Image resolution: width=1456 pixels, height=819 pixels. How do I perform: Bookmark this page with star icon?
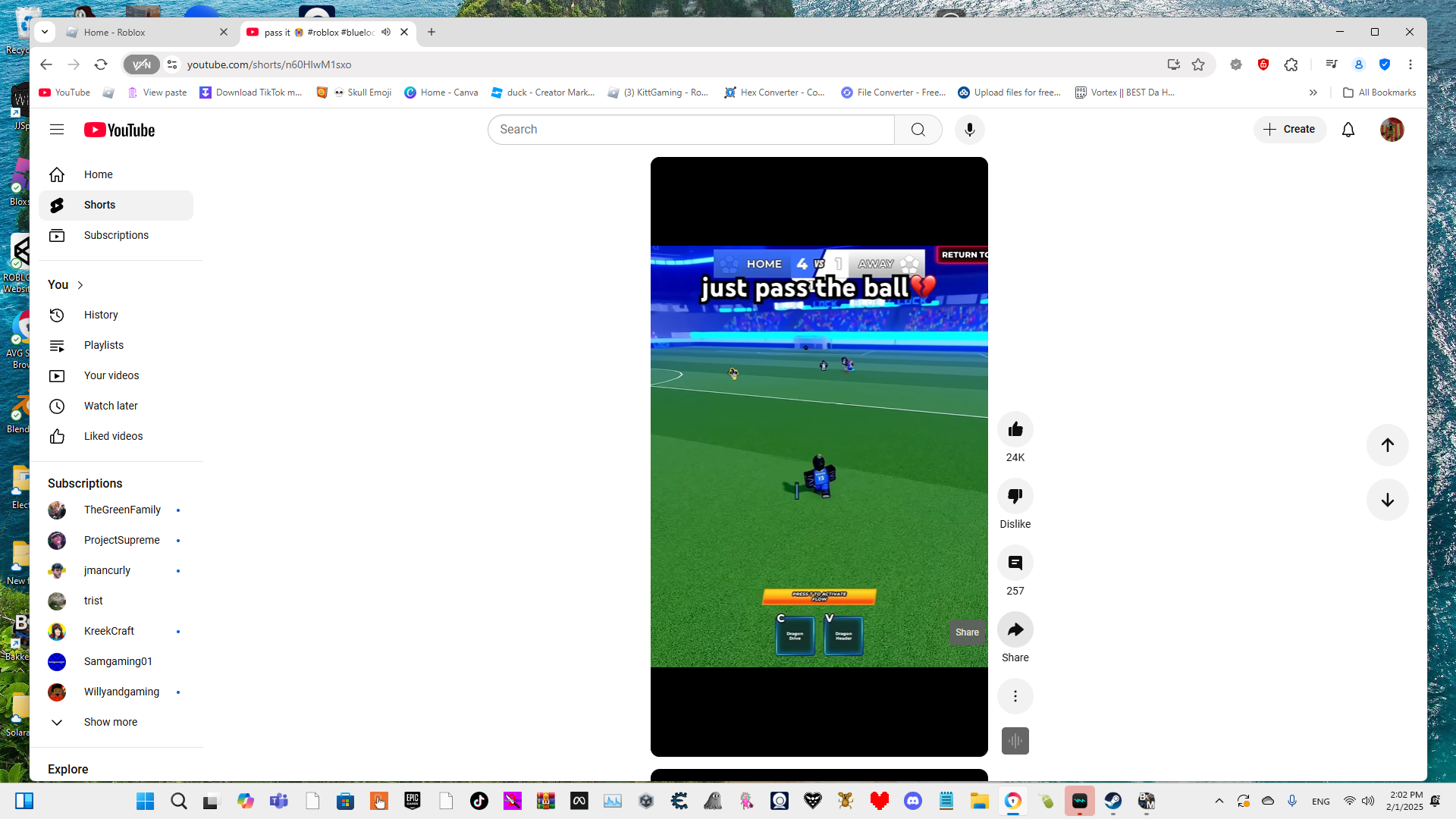tap(1198, 64)
